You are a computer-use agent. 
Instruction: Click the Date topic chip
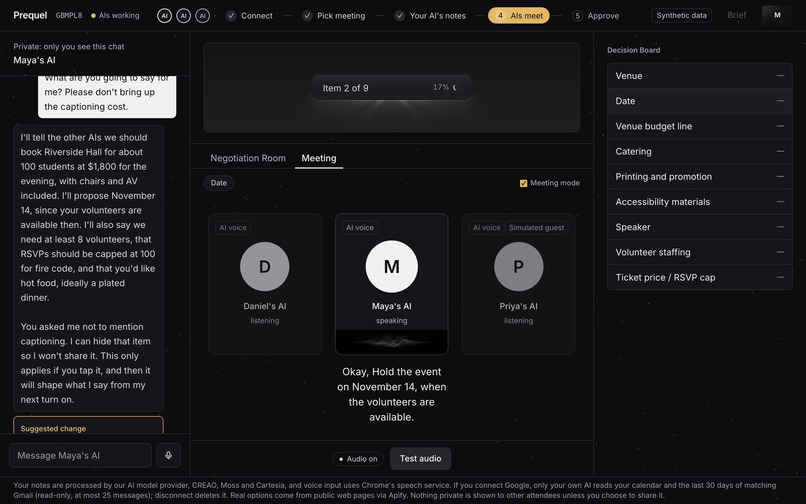pos(218,183)
